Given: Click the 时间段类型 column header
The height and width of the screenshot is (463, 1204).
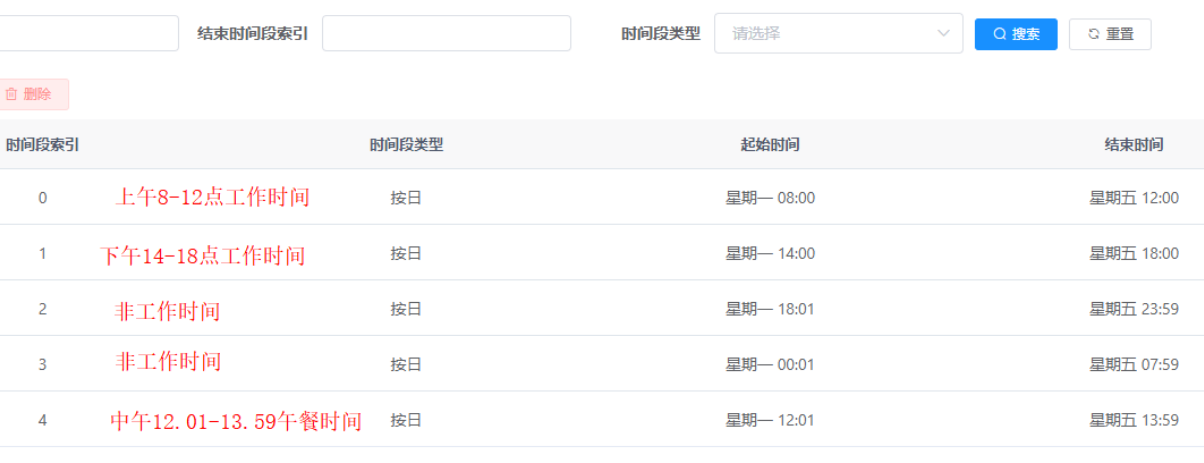Looking at the screenshot, I should coord(406,145).
